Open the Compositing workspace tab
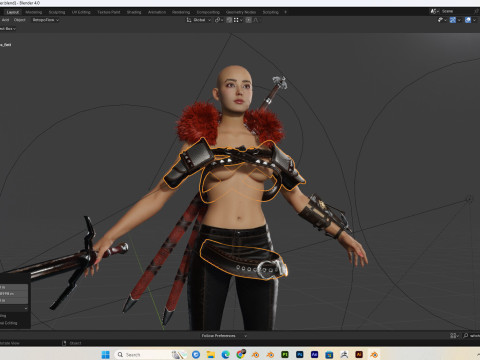Viewport: 480px width, 360px height. [208, 12]
